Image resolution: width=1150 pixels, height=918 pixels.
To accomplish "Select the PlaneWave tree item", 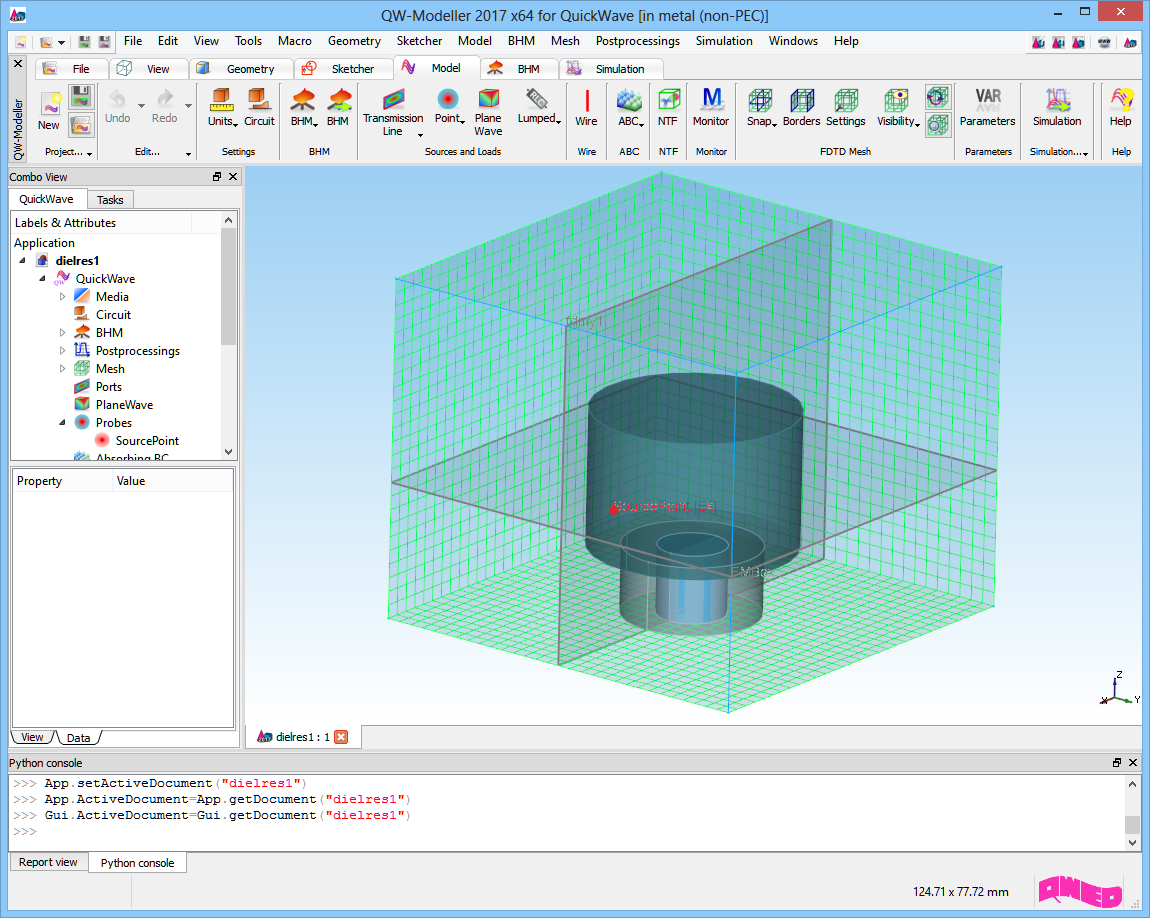I will 124,405.
